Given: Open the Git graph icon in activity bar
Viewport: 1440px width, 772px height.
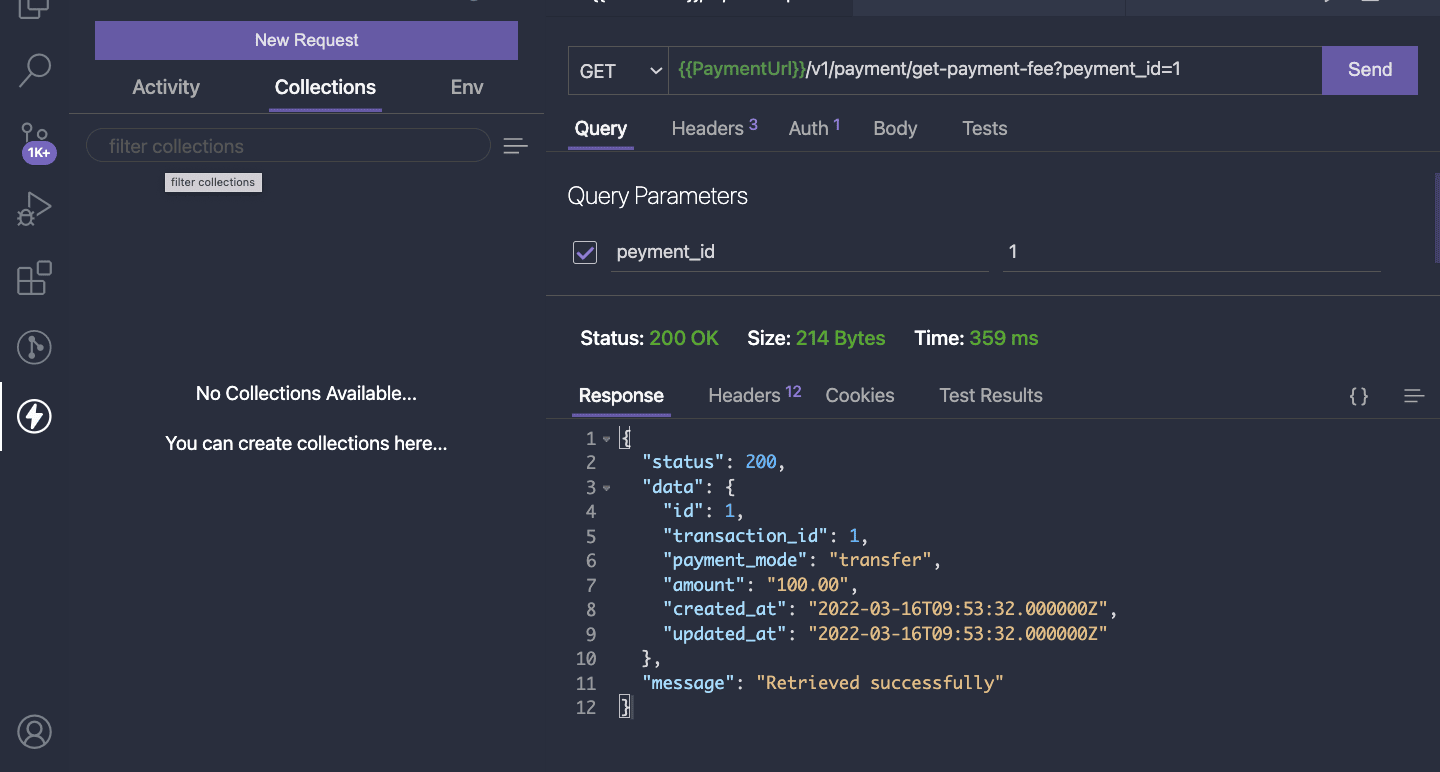Looking at the screenshot, I should [x=34, y=347].
